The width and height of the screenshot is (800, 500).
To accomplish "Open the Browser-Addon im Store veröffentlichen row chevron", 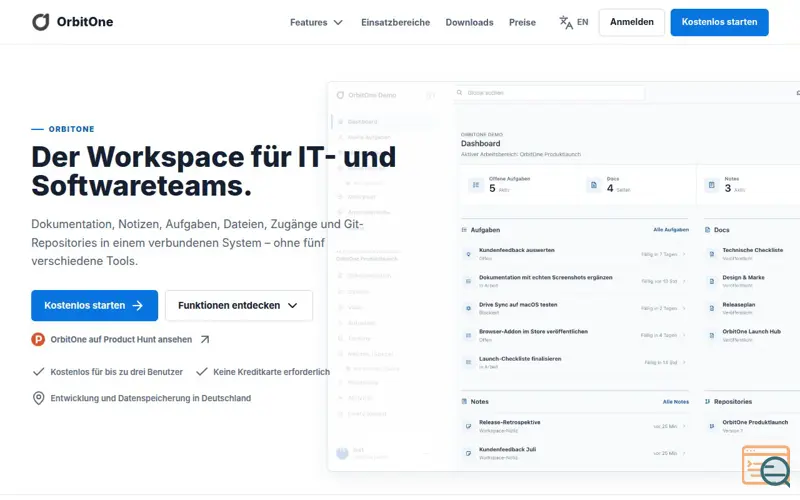I will coord(684,335).
